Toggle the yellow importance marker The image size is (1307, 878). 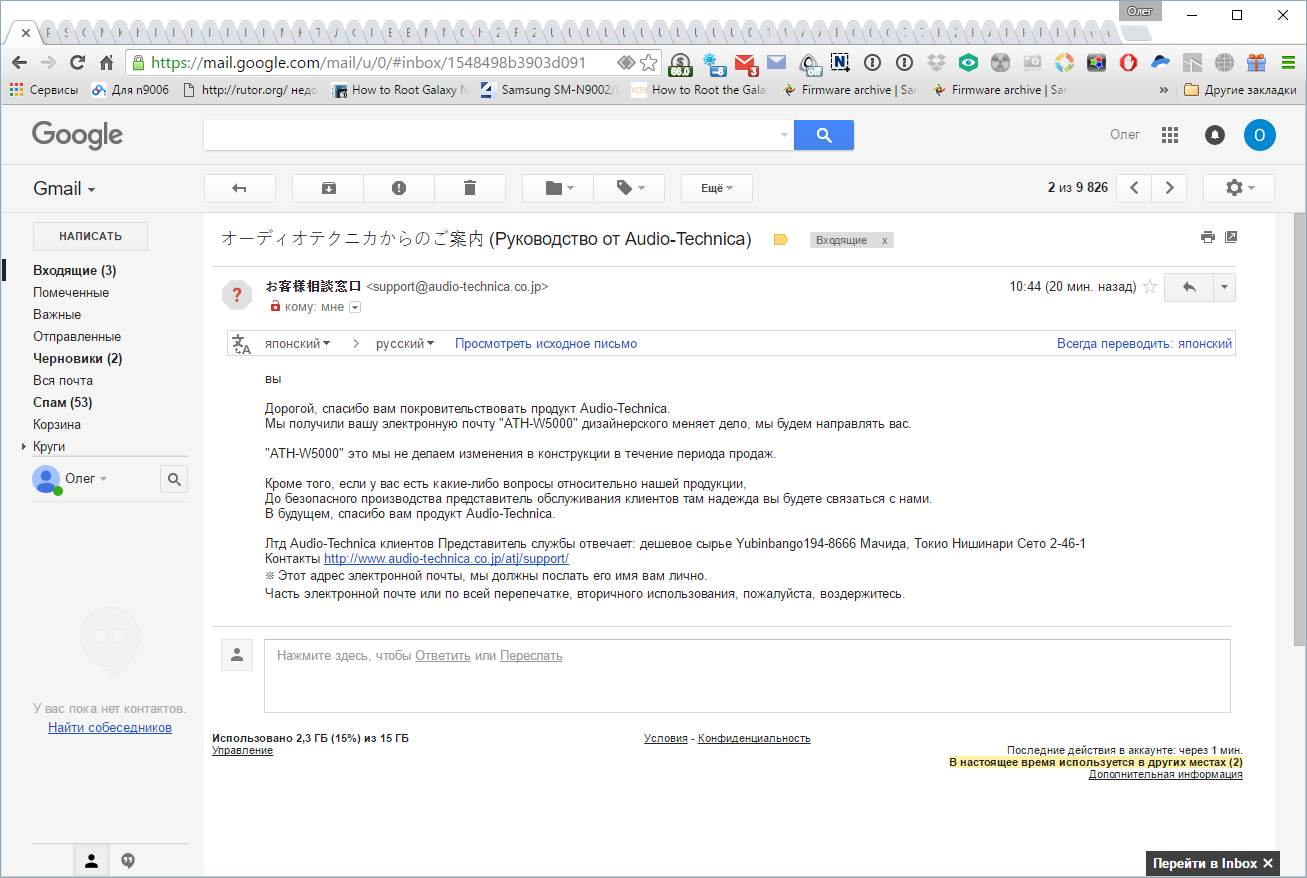point(781,240)
